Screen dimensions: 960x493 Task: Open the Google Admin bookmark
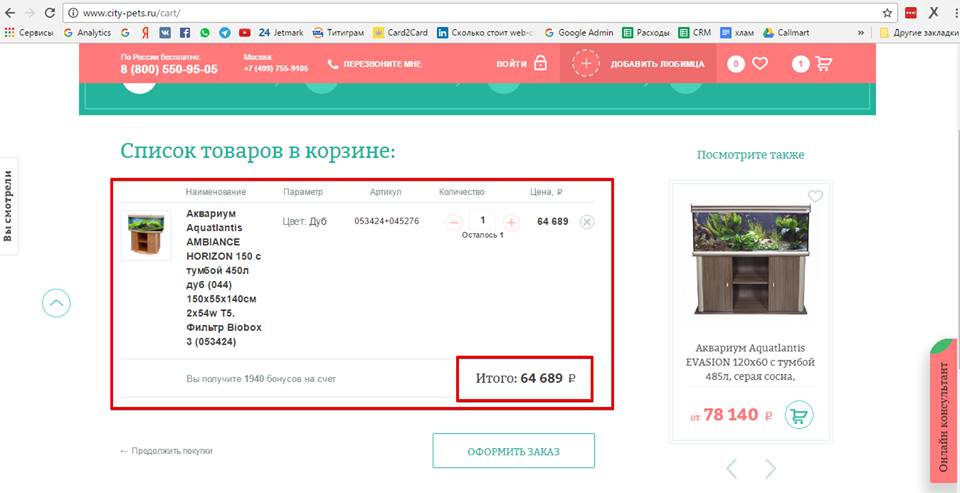[579, 32]
